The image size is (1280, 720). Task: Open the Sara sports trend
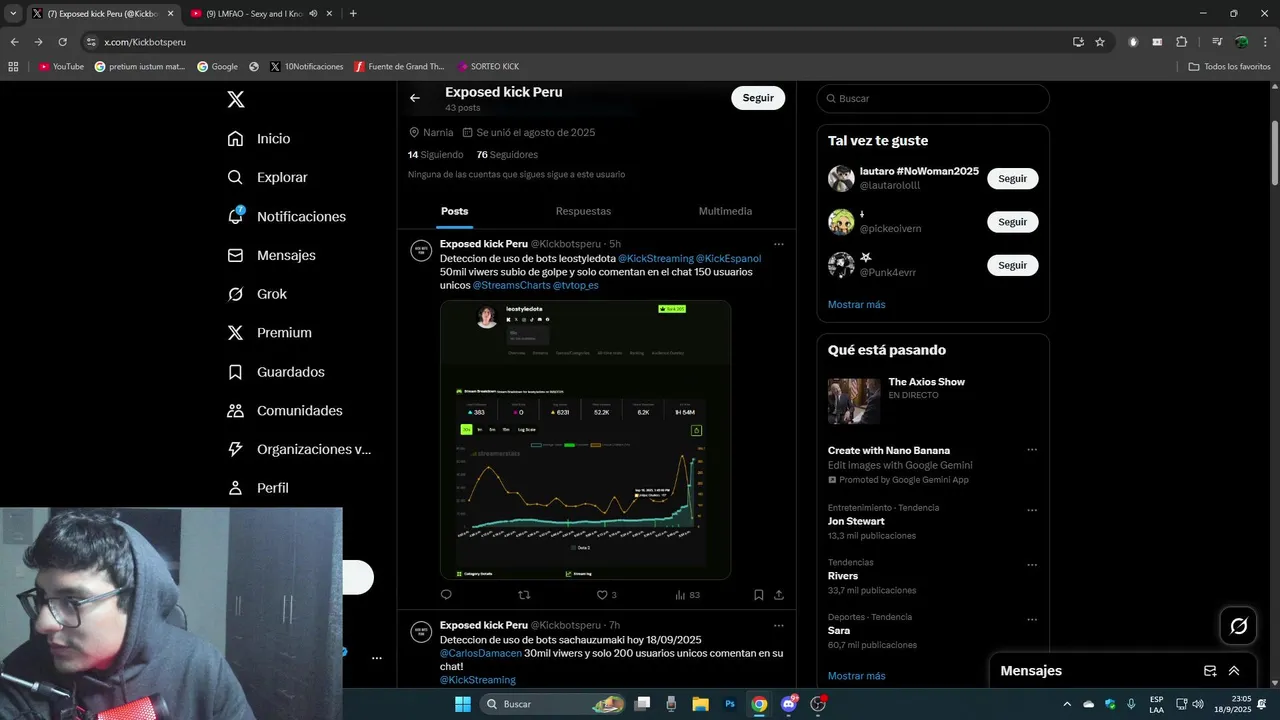click(x=839, y=631)
